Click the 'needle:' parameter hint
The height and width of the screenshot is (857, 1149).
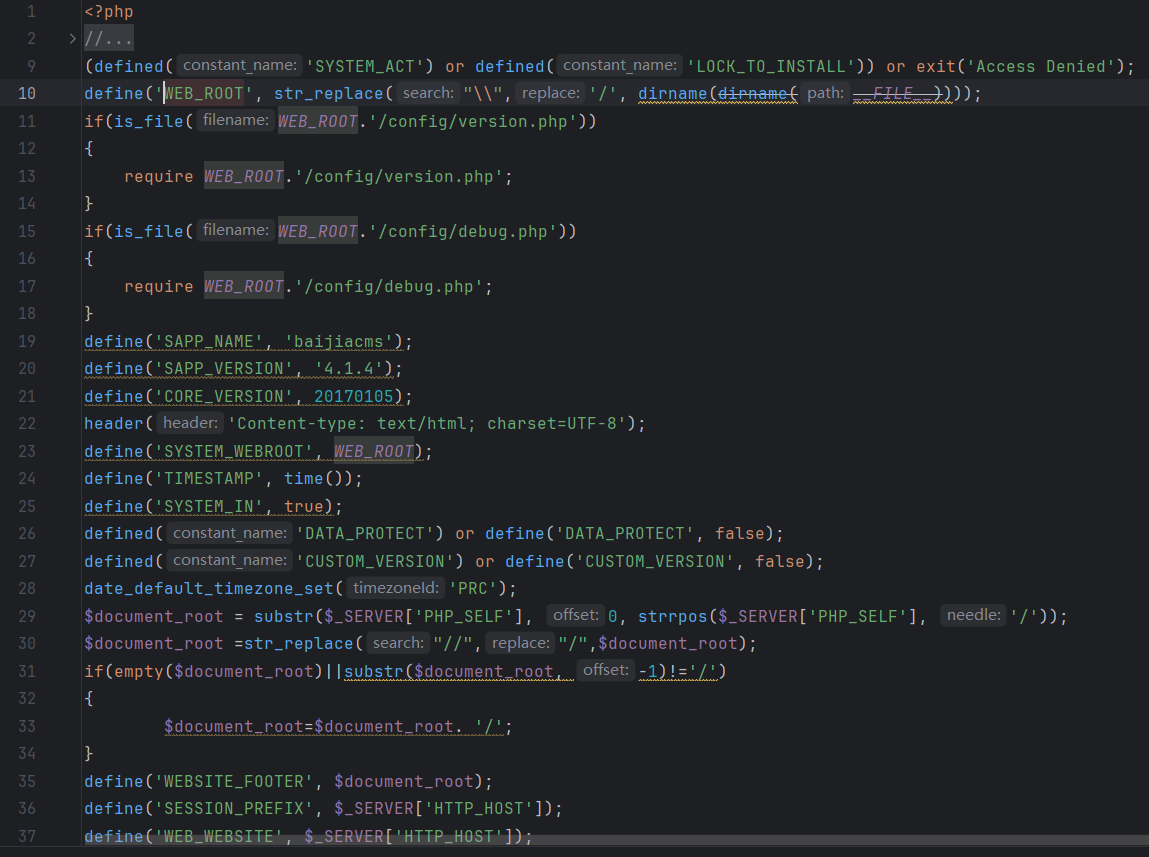coord(973,616)
